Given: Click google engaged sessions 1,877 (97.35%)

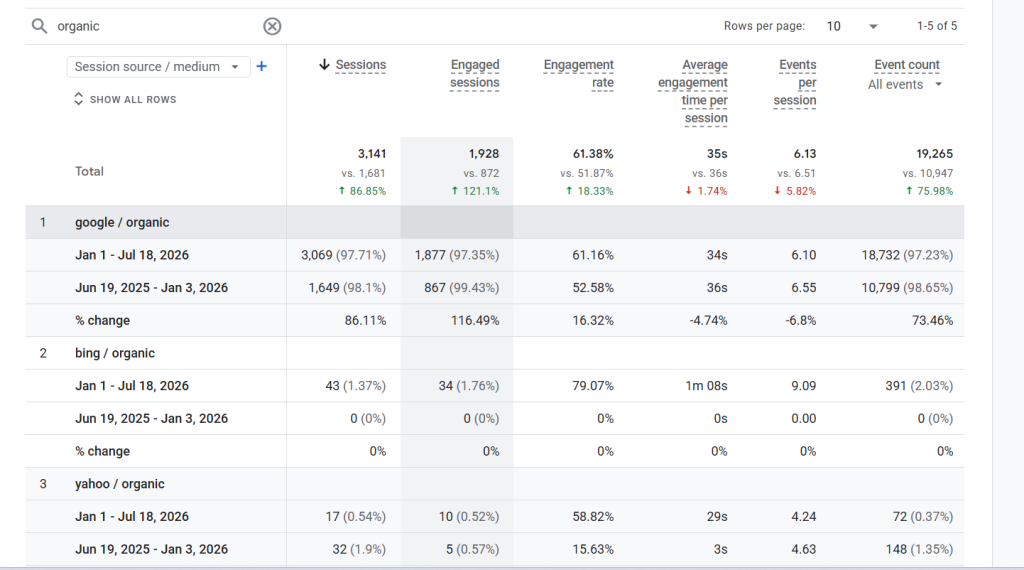Looking at the screenshot, I should (457, 255).
